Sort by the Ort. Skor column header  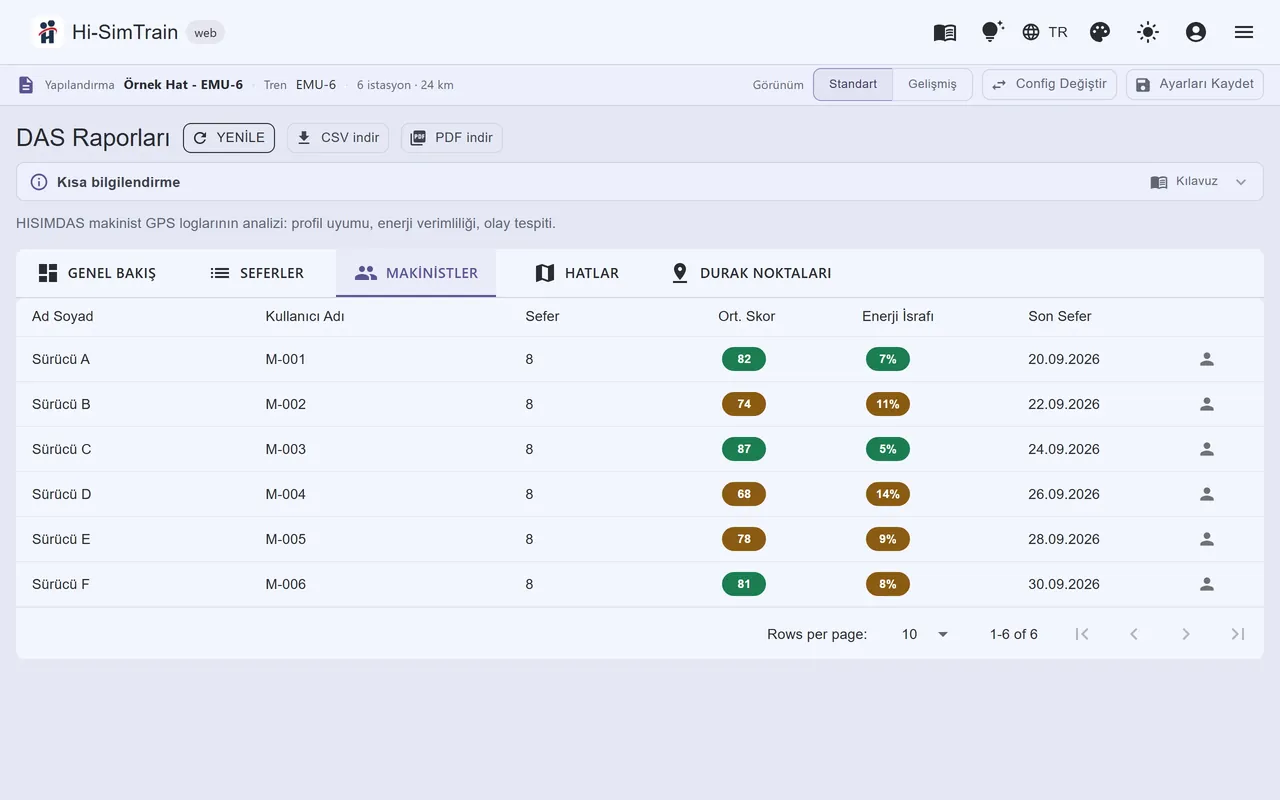tap(747, 316)
